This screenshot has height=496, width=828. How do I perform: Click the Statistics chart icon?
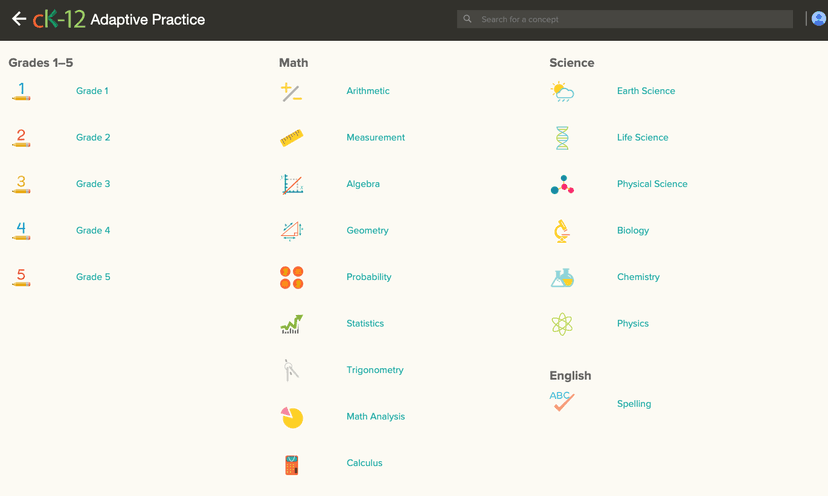coord(291,324)
